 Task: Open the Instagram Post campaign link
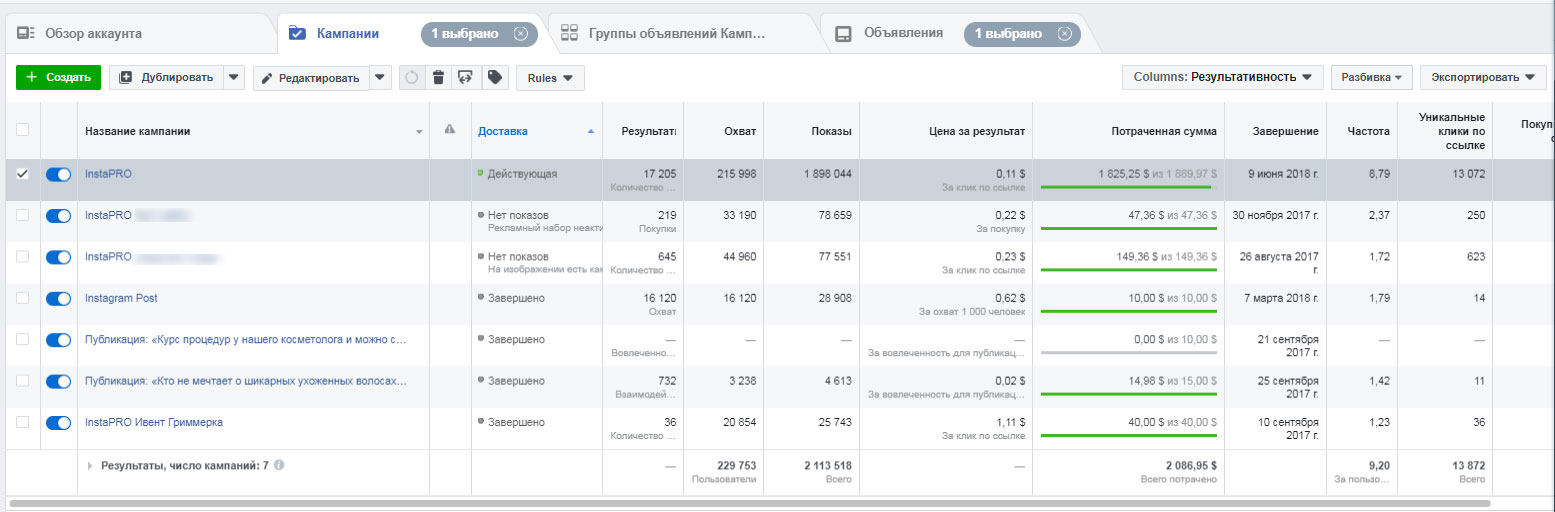point(121,298)
